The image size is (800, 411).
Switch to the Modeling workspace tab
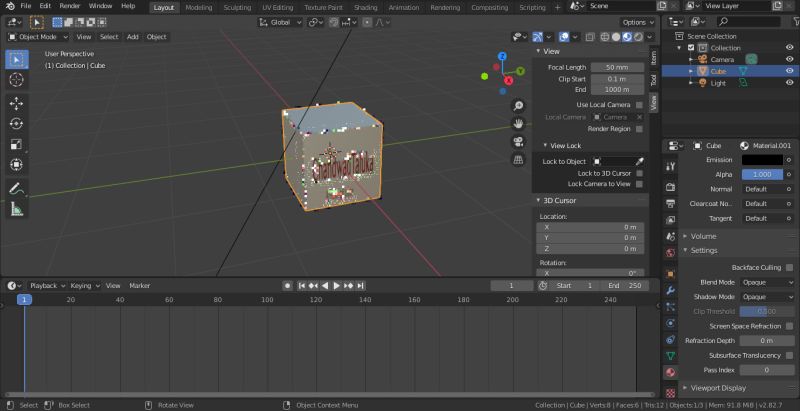199,7
